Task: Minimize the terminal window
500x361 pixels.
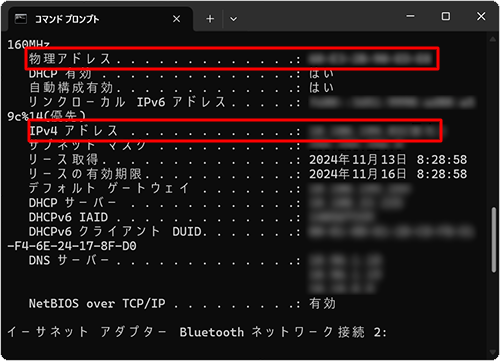Action: [410, 16]
